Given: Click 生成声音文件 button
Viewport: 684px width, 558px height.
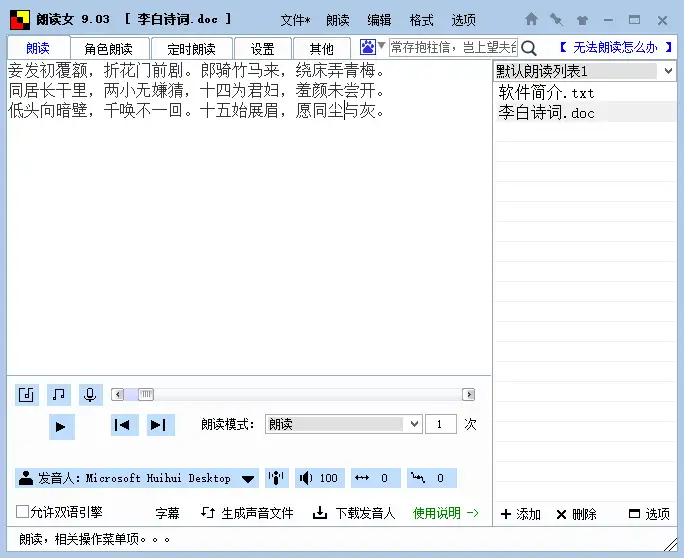Looking at the screenshot, I should coord(247,513).
